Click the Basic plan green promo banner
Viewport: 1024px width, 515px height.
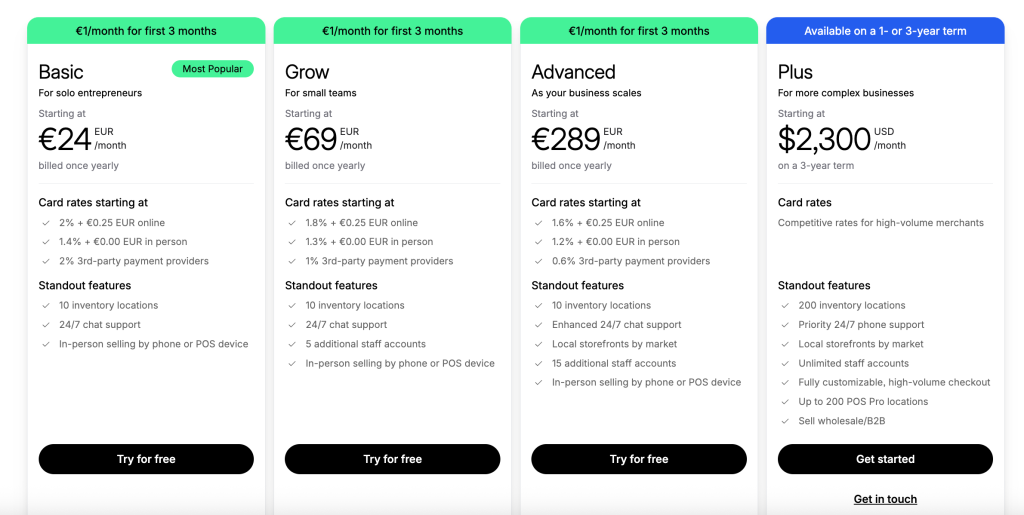[146, 31]
